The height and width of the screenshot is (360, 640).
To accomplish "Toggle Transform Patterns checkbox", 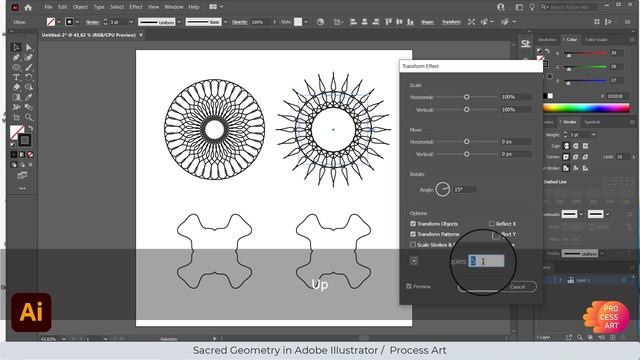I will pos(413,234).
